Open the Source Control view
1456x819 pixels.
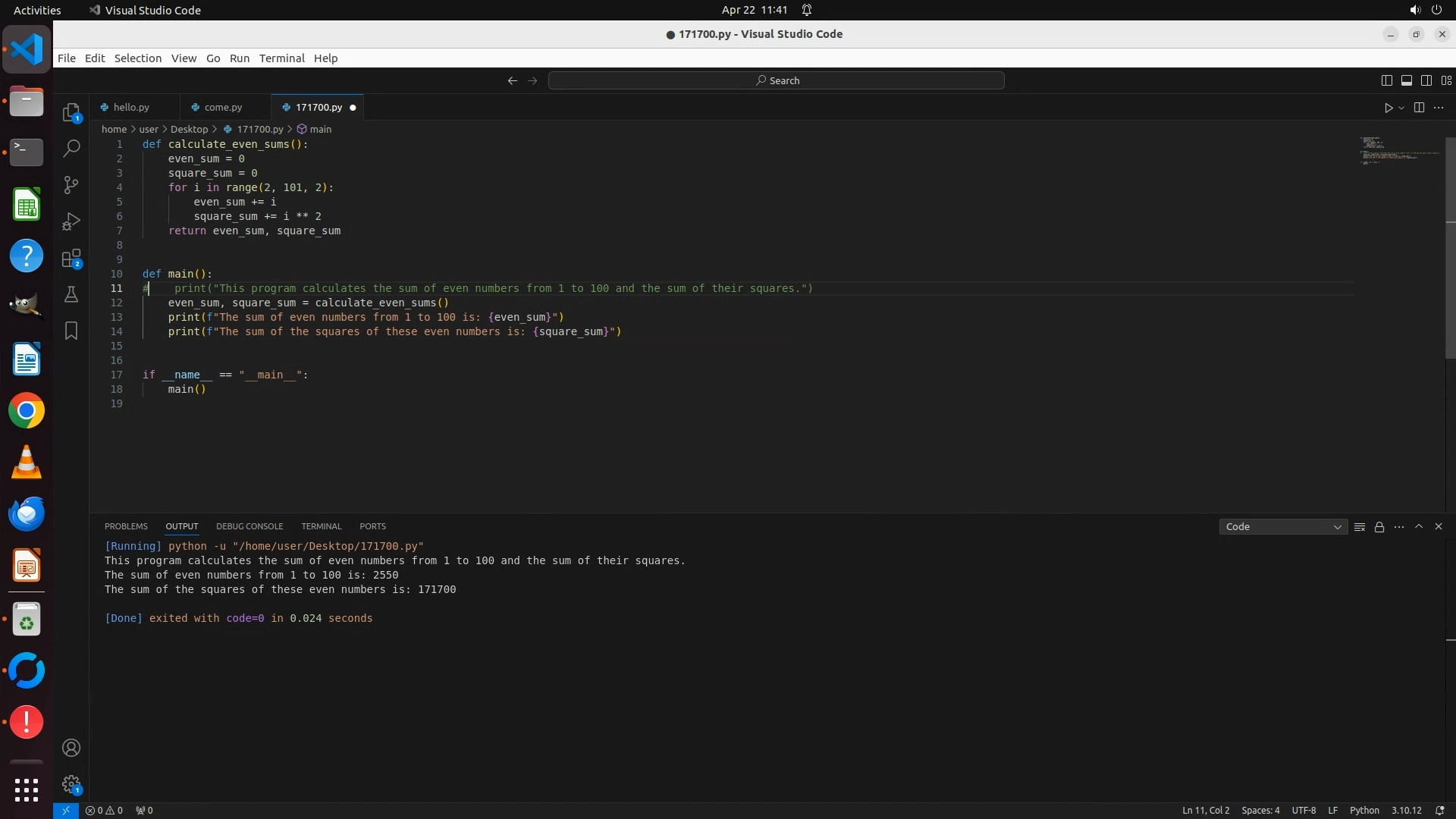click(x=71, y=185)
